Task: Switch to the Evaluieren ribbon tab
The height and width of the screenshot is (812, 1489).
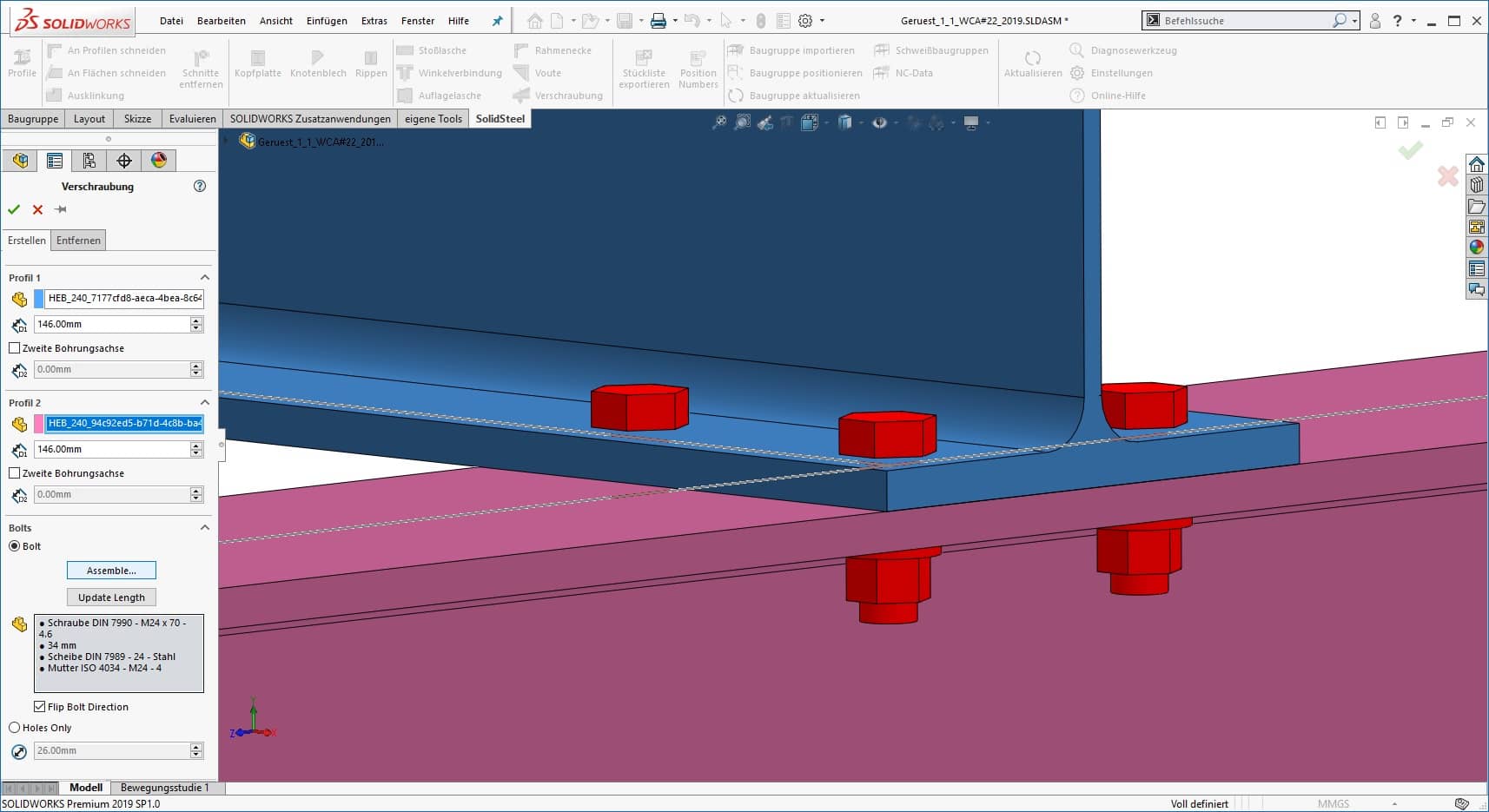Action: coord(192,119)
